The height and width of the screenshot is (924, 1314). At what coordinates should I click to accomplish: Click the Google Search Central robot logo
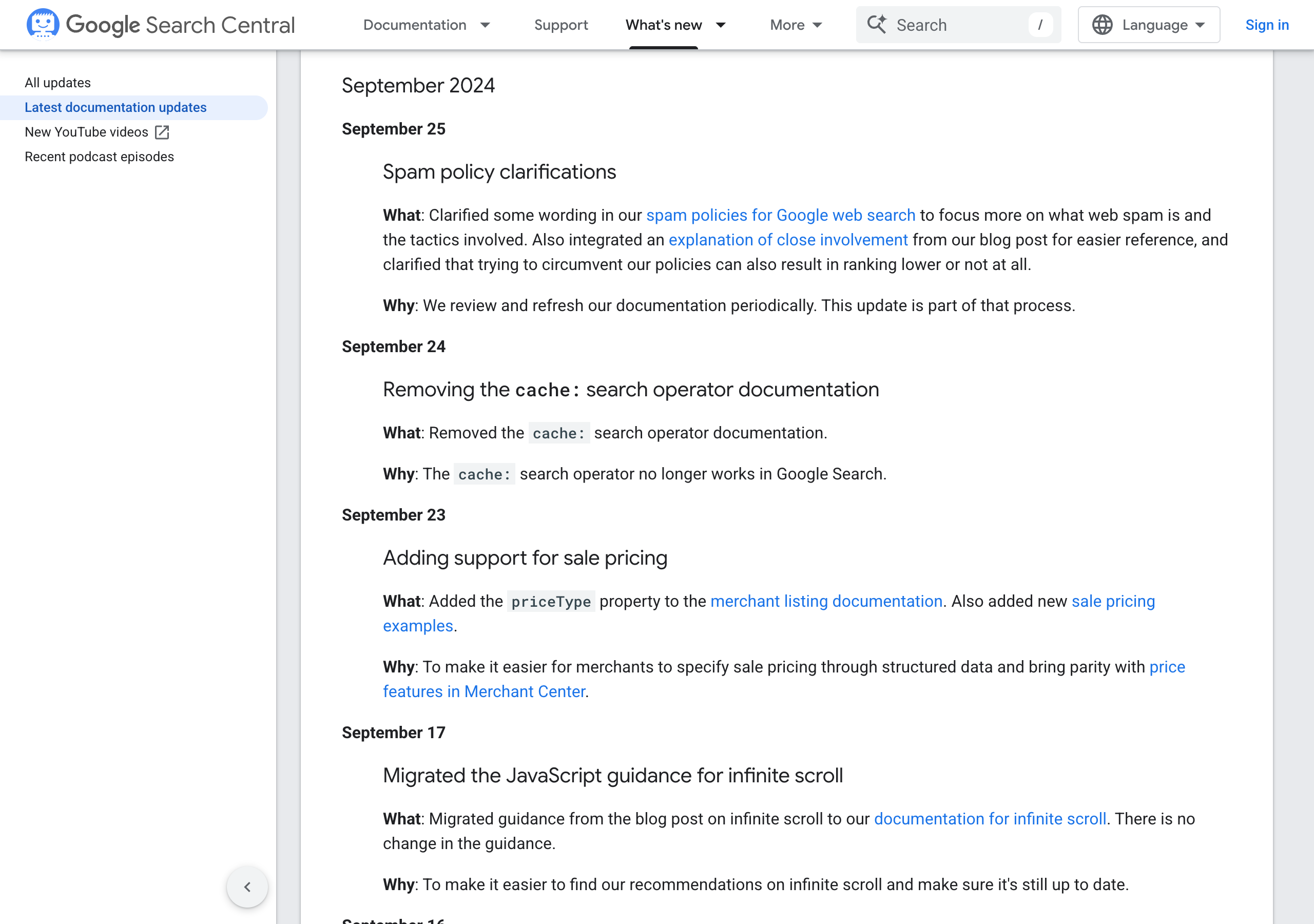click(43, 25)
